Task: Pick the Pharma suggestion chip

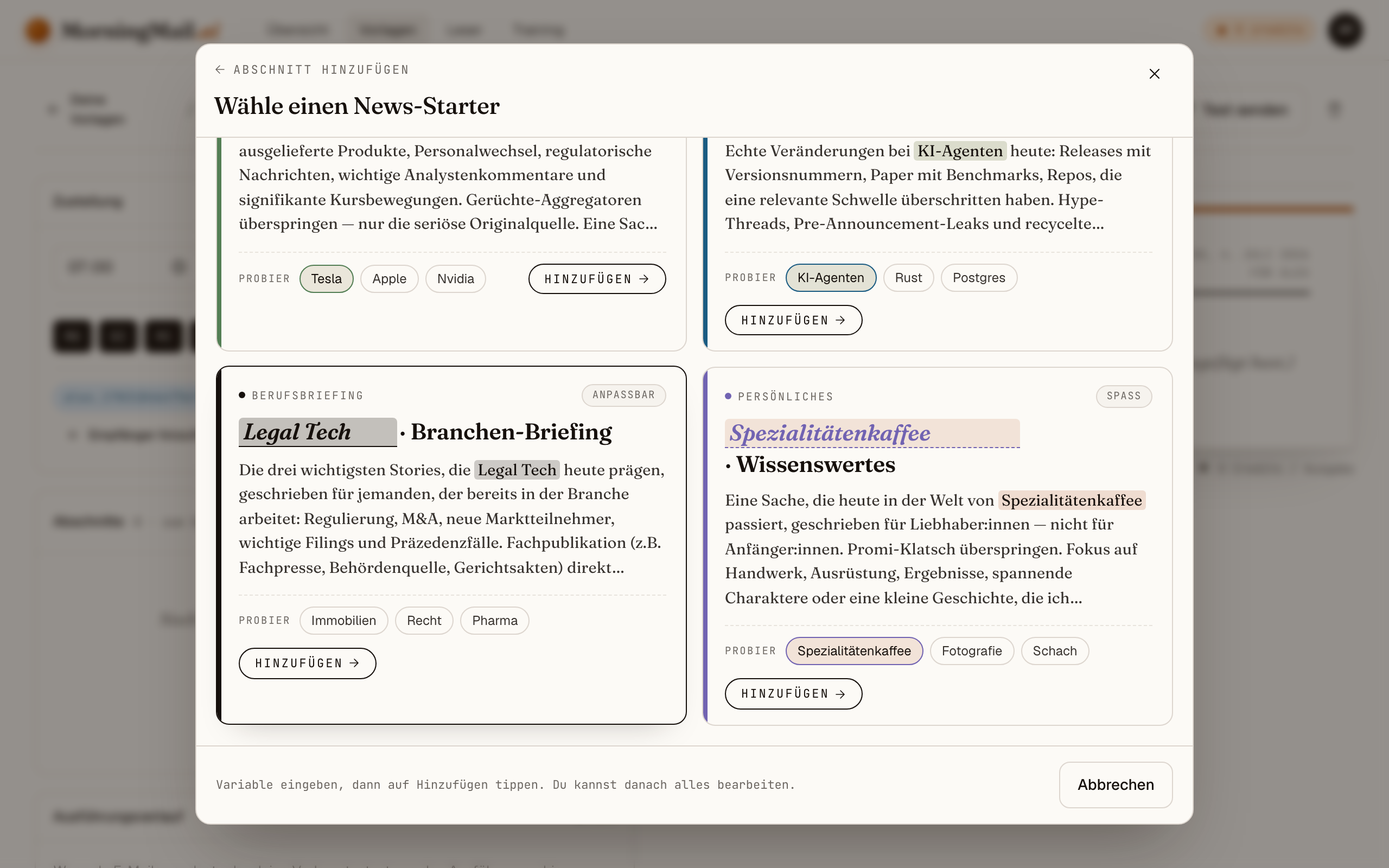Action: [494, 620]
